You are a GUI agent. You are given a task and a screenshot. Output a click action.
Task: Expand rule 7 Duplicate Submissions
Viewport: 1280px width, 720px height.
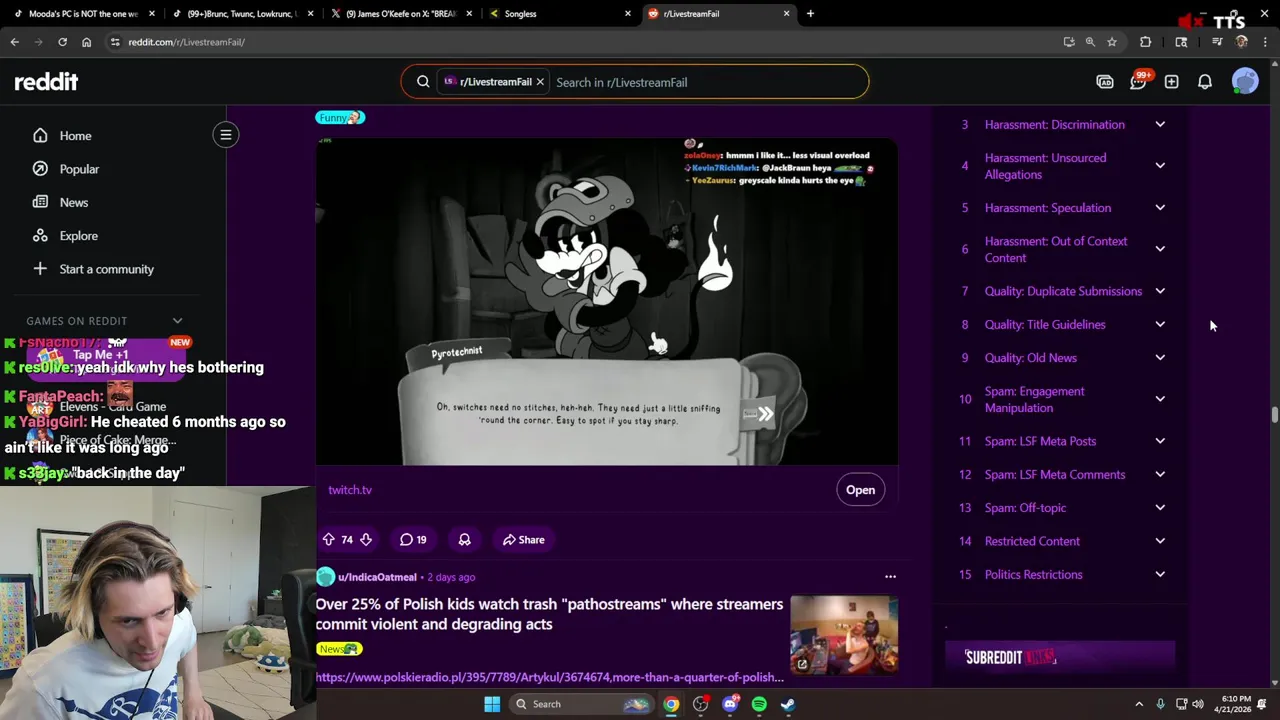coord(1160,291)
